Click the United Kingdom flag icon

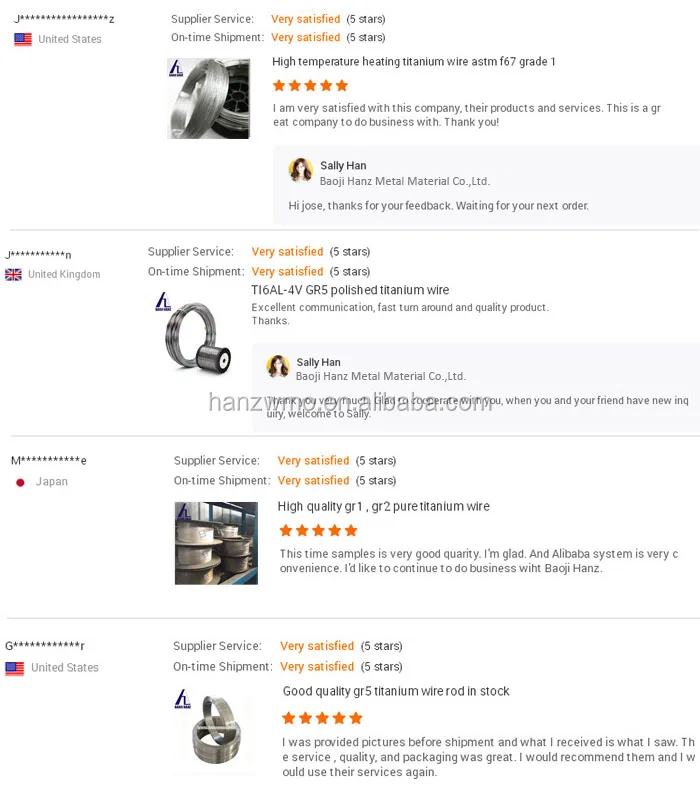[13, 274]
